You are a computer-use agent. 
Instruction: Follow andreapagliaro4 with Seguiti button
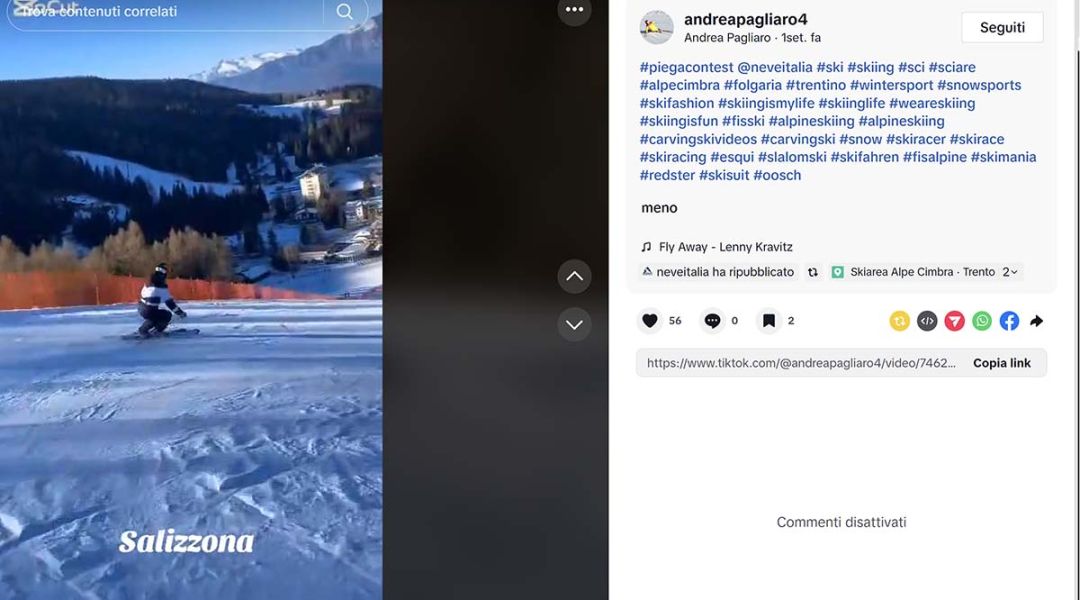coord(1002,28)
